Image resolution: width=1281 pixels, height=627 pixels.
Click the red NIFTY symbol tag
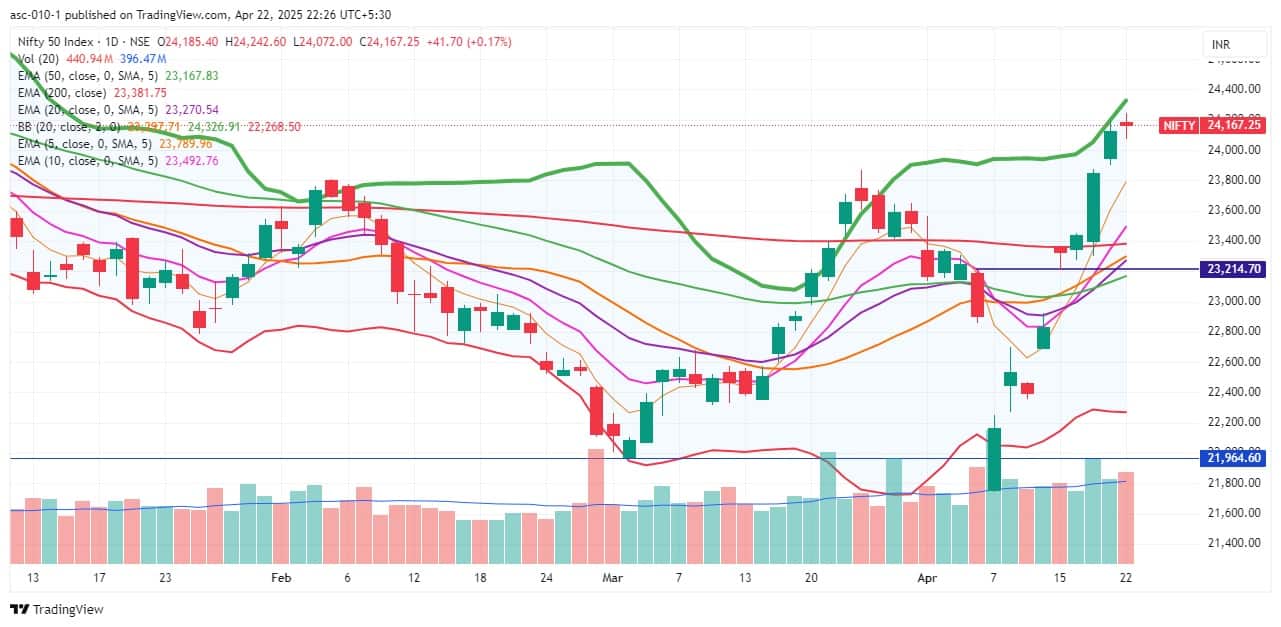click(1178, 125)
